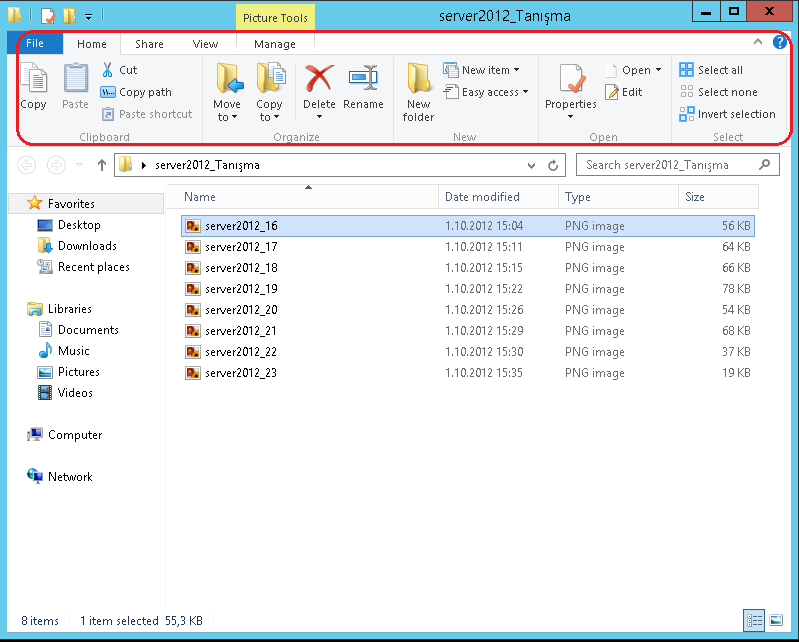The image size is (799, 642).
Task: Open Properties using the checkmark icon
Action: 571,79
